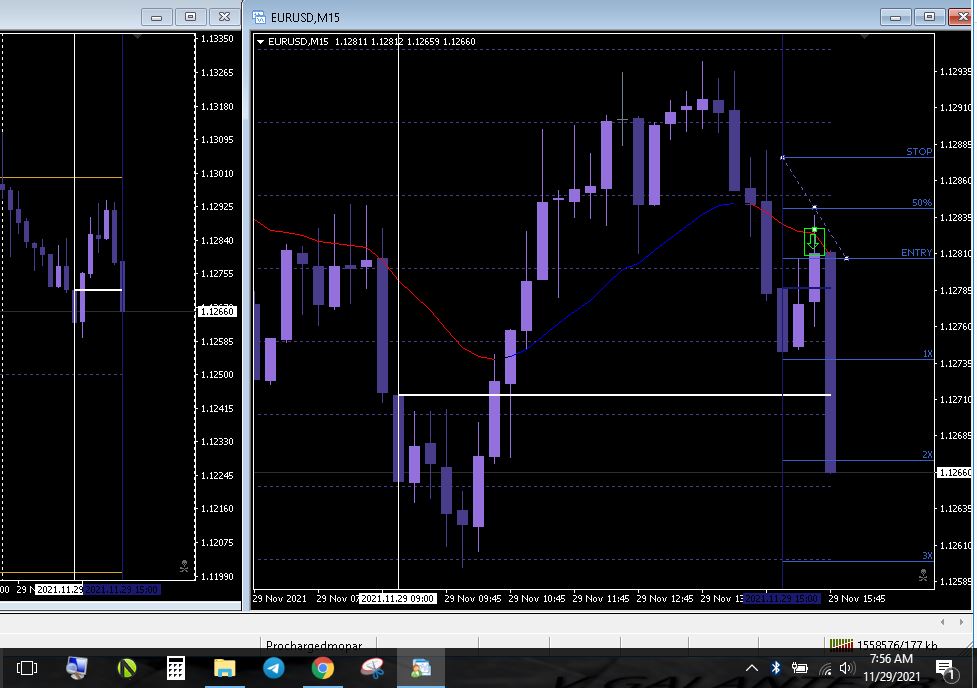This screenshot has width=977, height=688.
Task: Open the computer icon on the taskbar
Action: coord(77,668)
